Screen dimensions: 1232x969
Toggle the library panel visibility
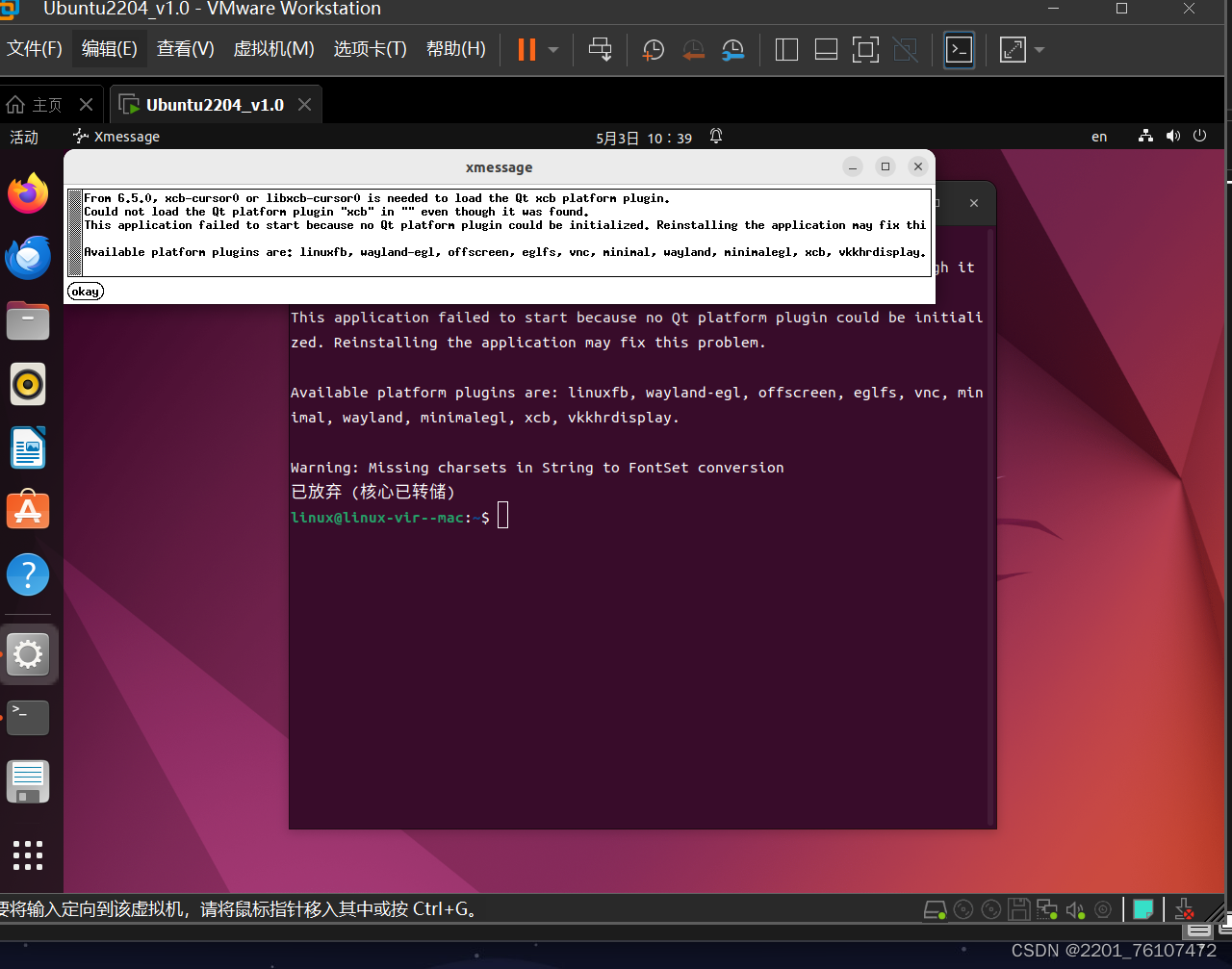coord(785,50)
